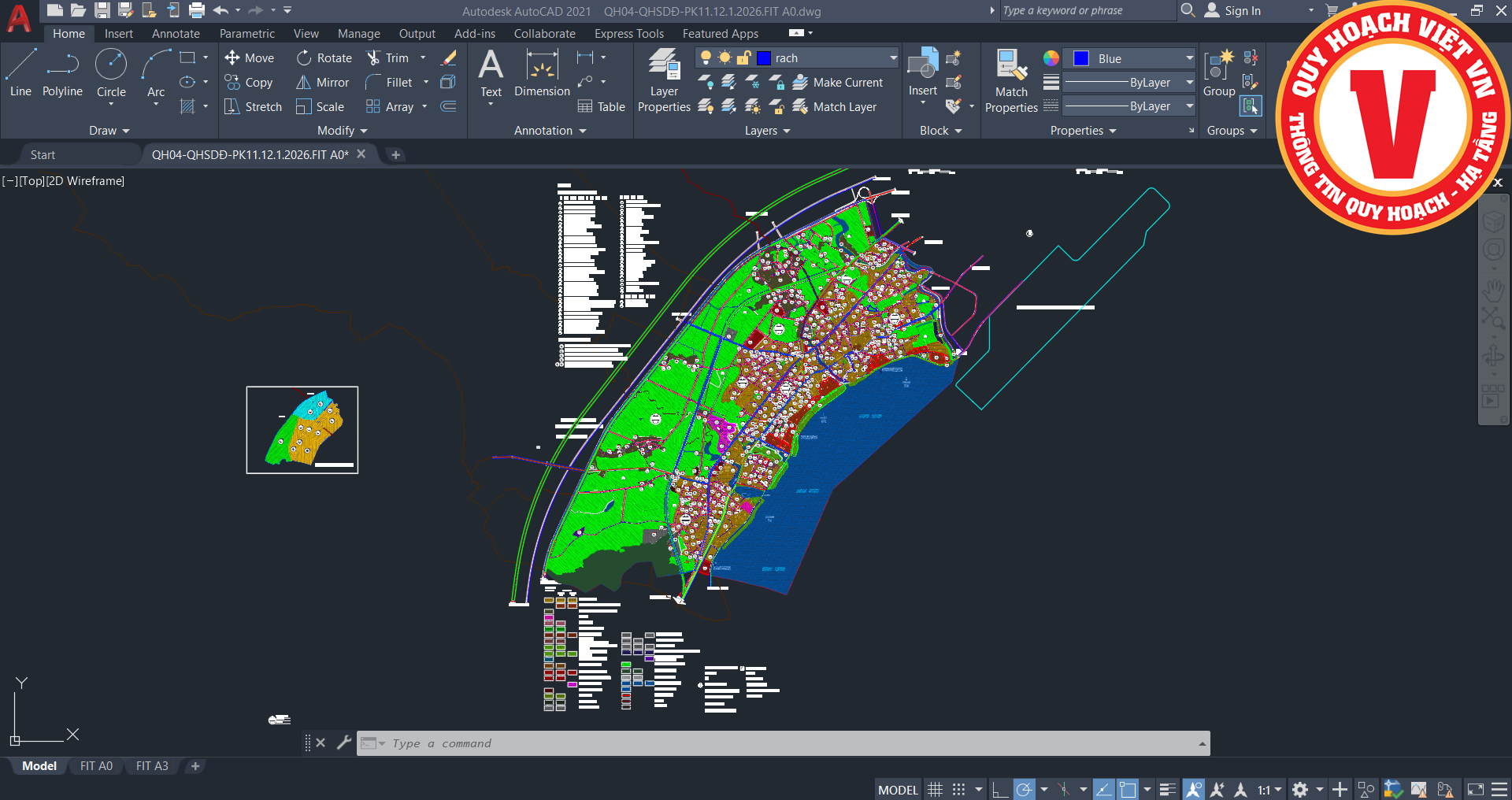This screenshot has height=800, width=1512.
Task: Switch to the FIT A0 layout tab
Action: (x=96, y=766)
